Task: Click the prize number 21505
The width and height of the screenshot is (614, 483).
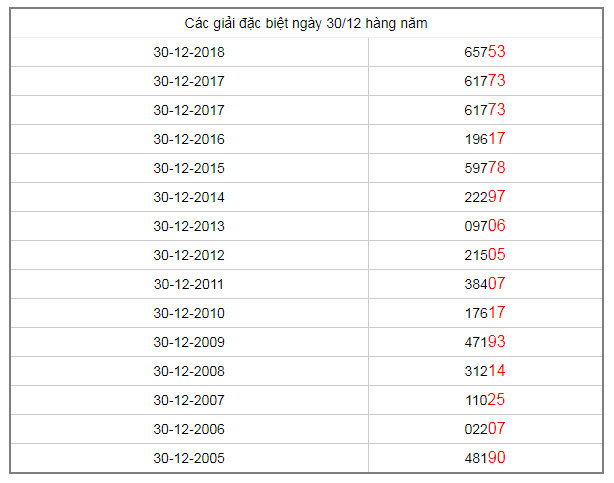Action: point(485,255)
